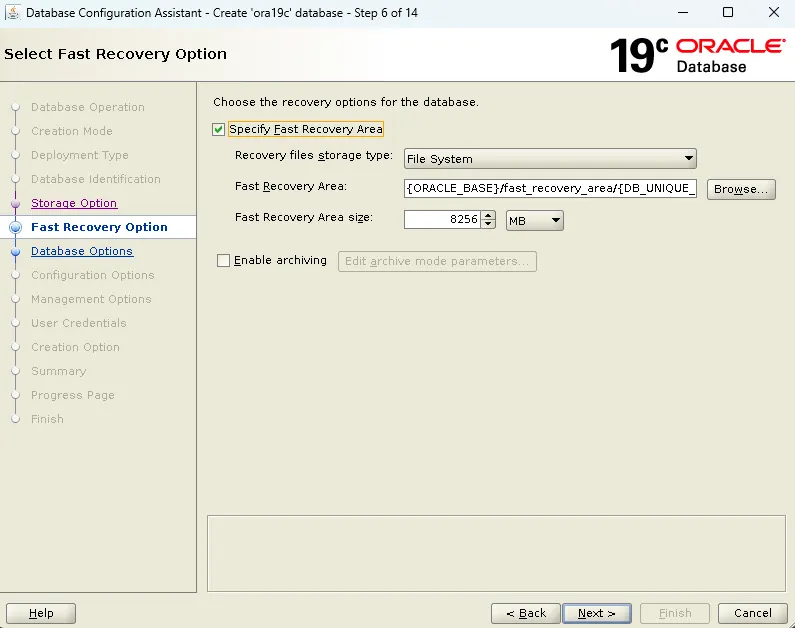Click the Database Options step bullet
Image resolution: width=795 pixels, height=628 pixels.
coord(16,251)
